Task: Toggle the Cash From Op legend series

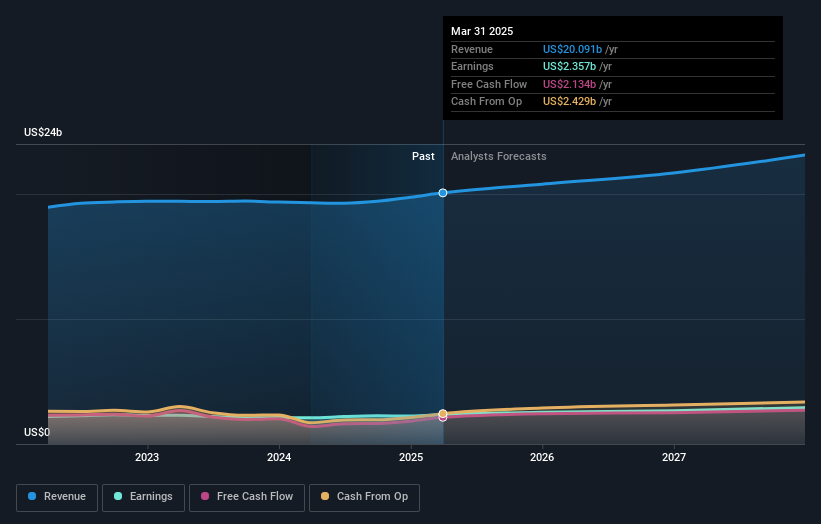Action: (x=364, y=497)
